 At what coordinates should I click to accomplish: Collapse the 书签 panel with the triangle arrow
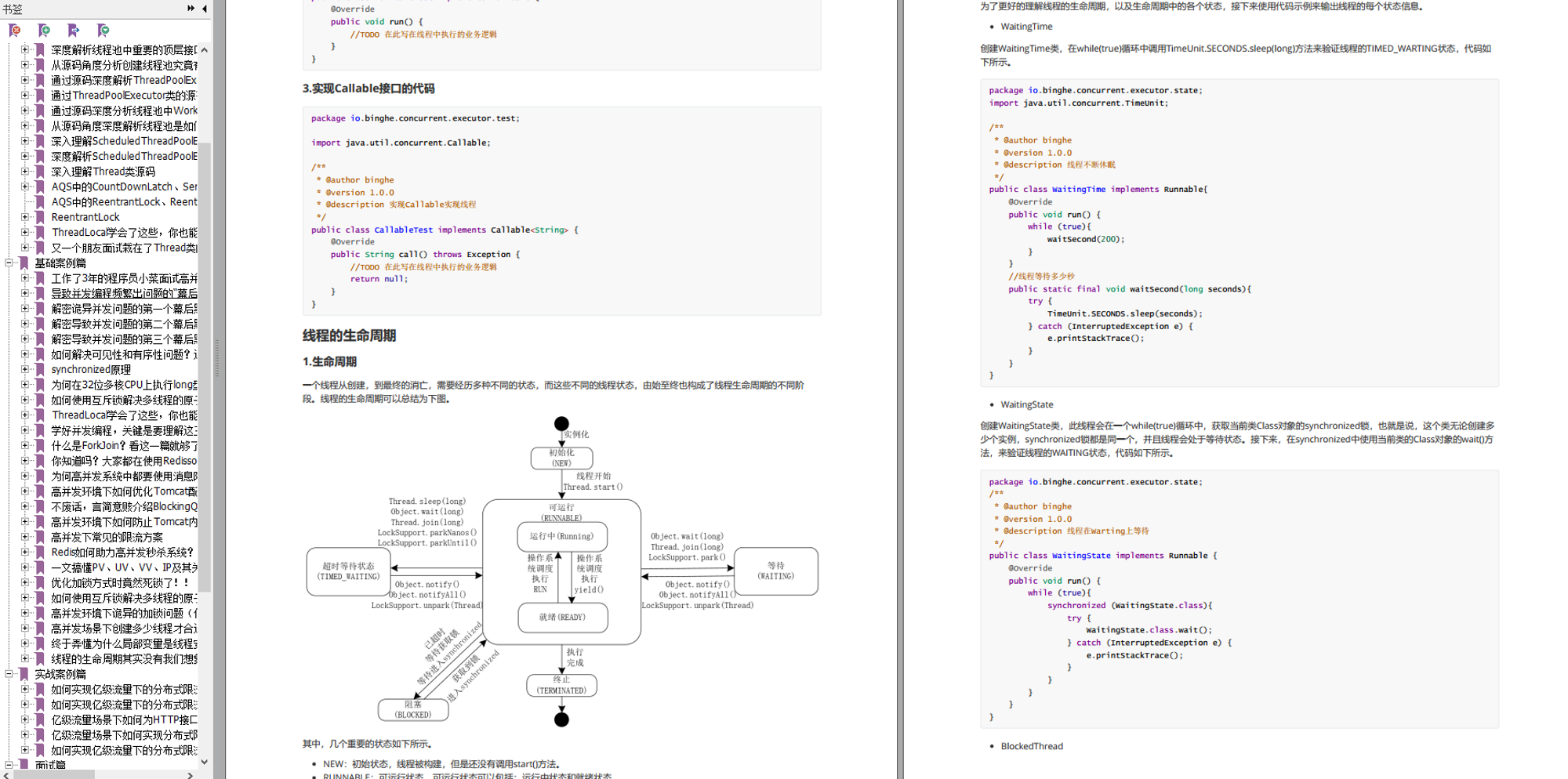point(205,9)
